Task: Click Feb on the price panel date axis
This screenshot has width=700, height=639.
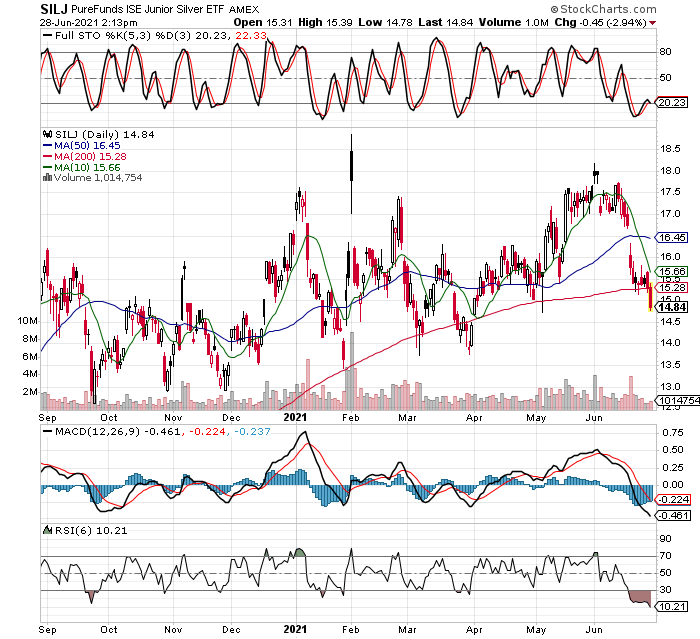Action: (x=350, y=418)
